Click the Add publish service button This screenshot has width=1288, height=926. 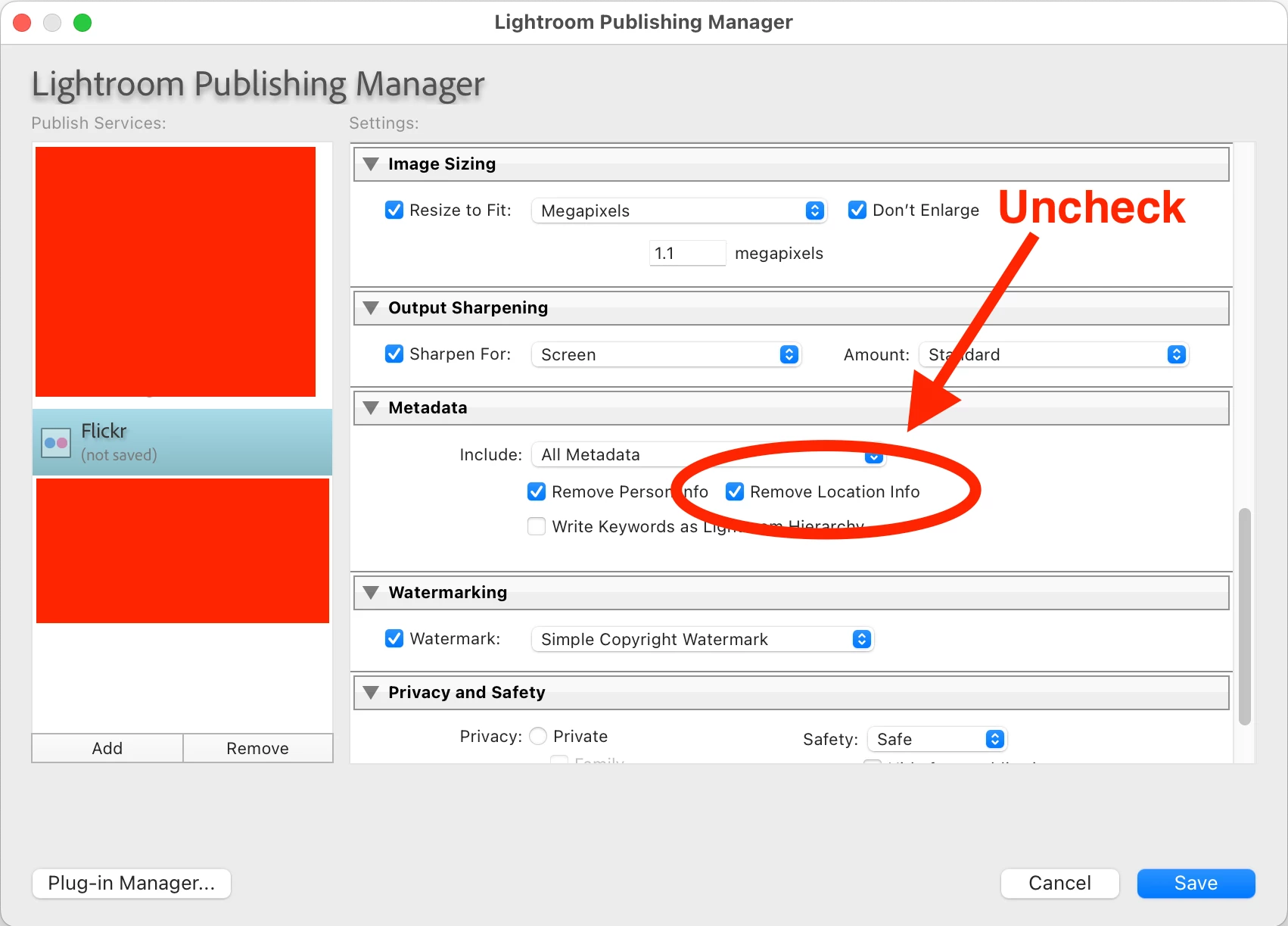(x=107, y=748)
